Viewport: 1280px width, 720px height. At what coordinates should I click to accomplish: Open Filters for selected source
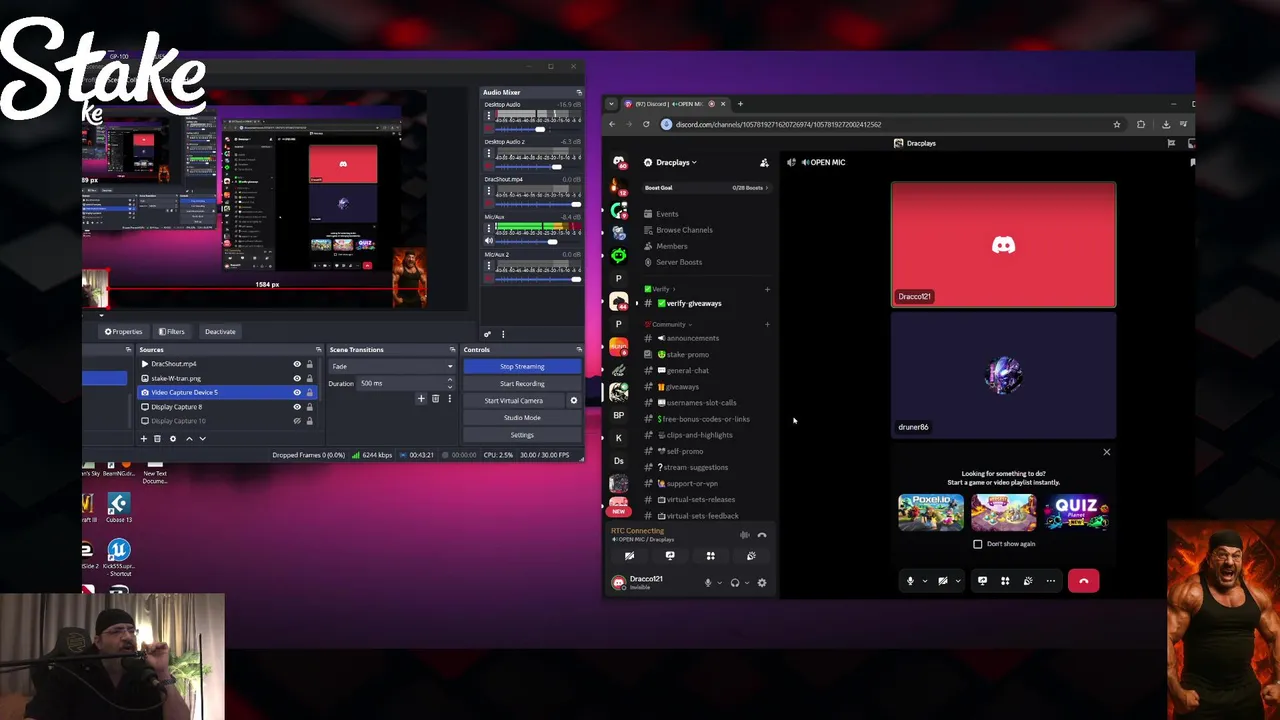point(173,332)
